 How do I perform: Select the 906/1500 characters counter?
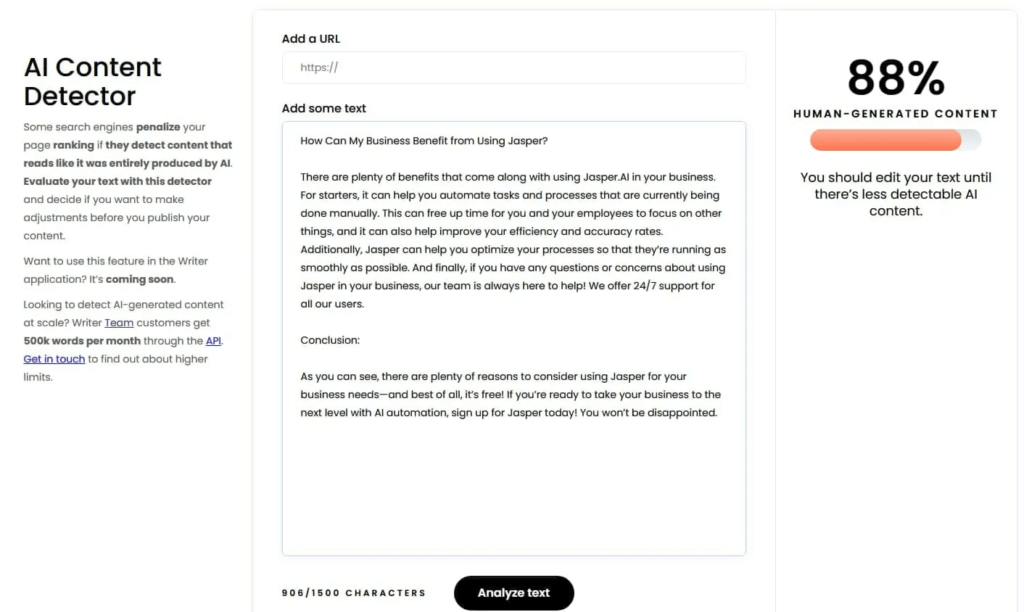[x=353, y=592]
